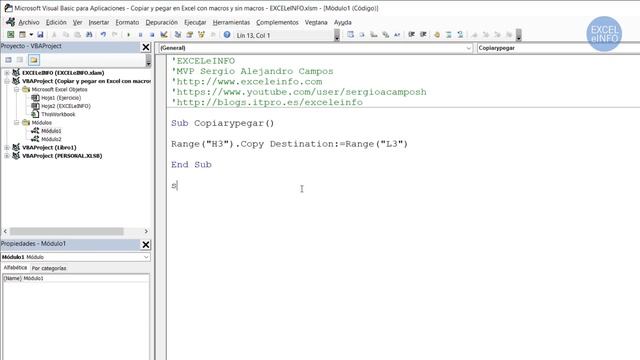Open the Ayuda menu
This screenshot has width=640, height=360.
point(342,22)
